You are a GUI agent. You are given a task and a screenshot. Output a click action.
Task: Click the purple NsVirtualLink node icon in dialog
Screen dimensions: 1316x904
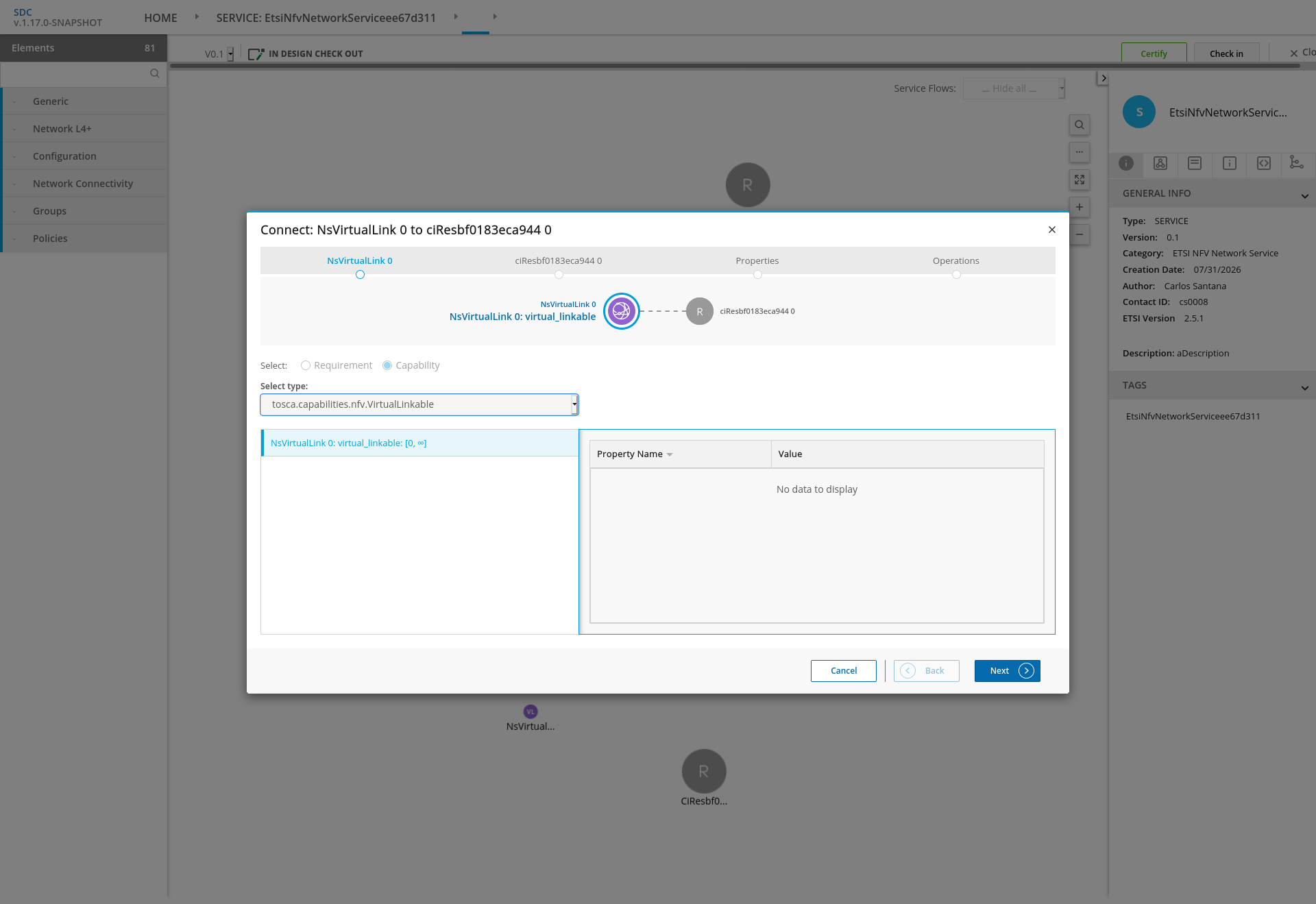[x=622, y=311]
